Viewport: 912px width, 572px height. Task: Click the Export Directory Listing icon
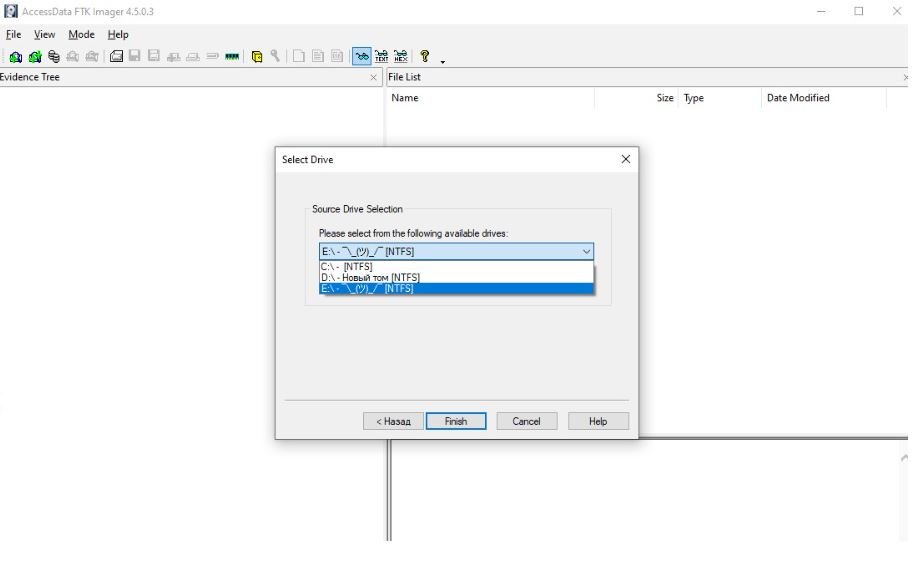coord(337,56)
